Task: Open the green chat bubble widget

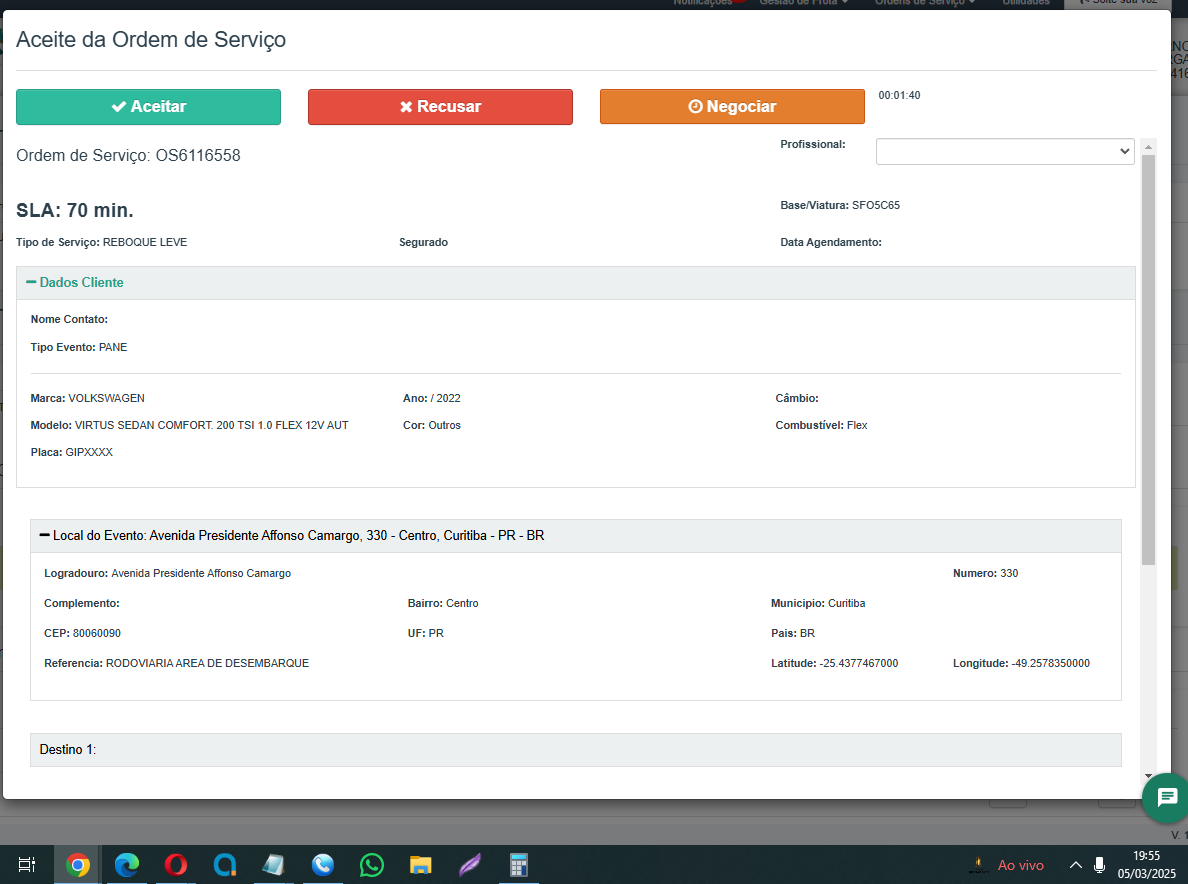Action: 1166,797
